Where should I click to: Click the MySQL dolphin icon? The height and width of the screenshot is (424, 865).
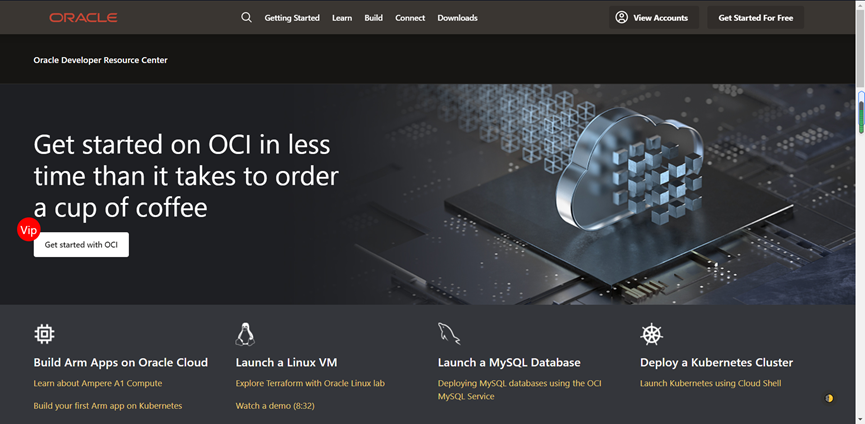click(448, 334)
